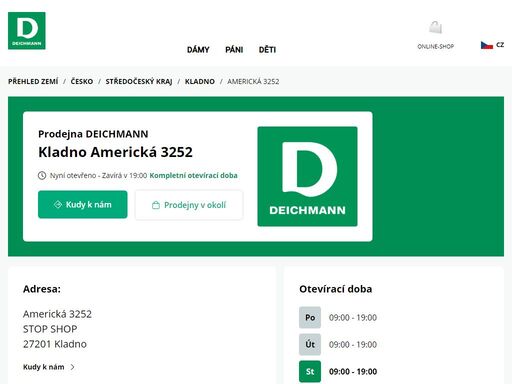Image resolution: width=512 pixels, height=384 pixels.
Task: Click the green Kudy k nám button
Action: click(83, 204)
